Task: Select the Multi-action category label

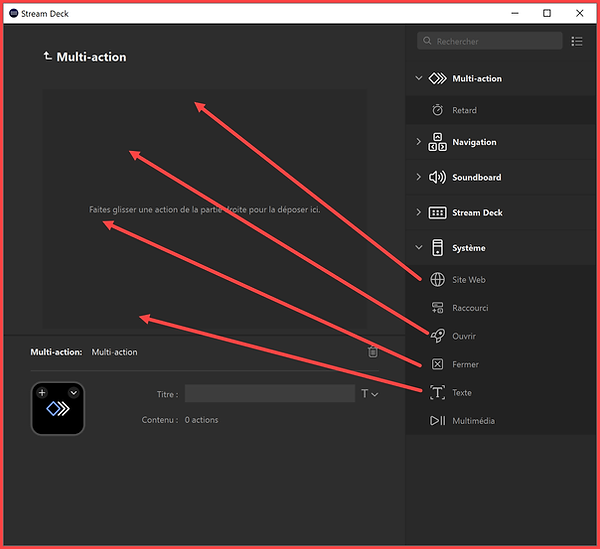Action: point(477,78)
